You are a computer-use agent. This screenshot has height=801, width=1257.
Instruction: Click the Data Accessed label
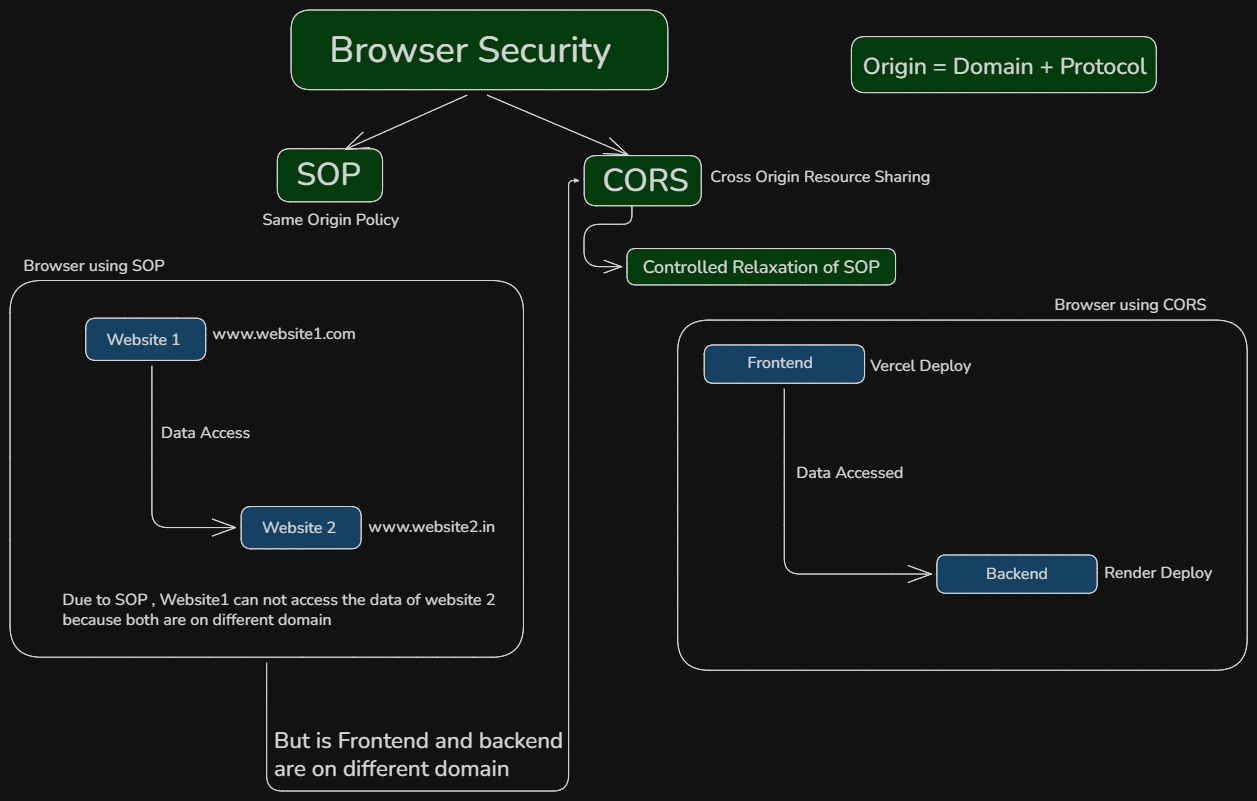coord(849,473)
